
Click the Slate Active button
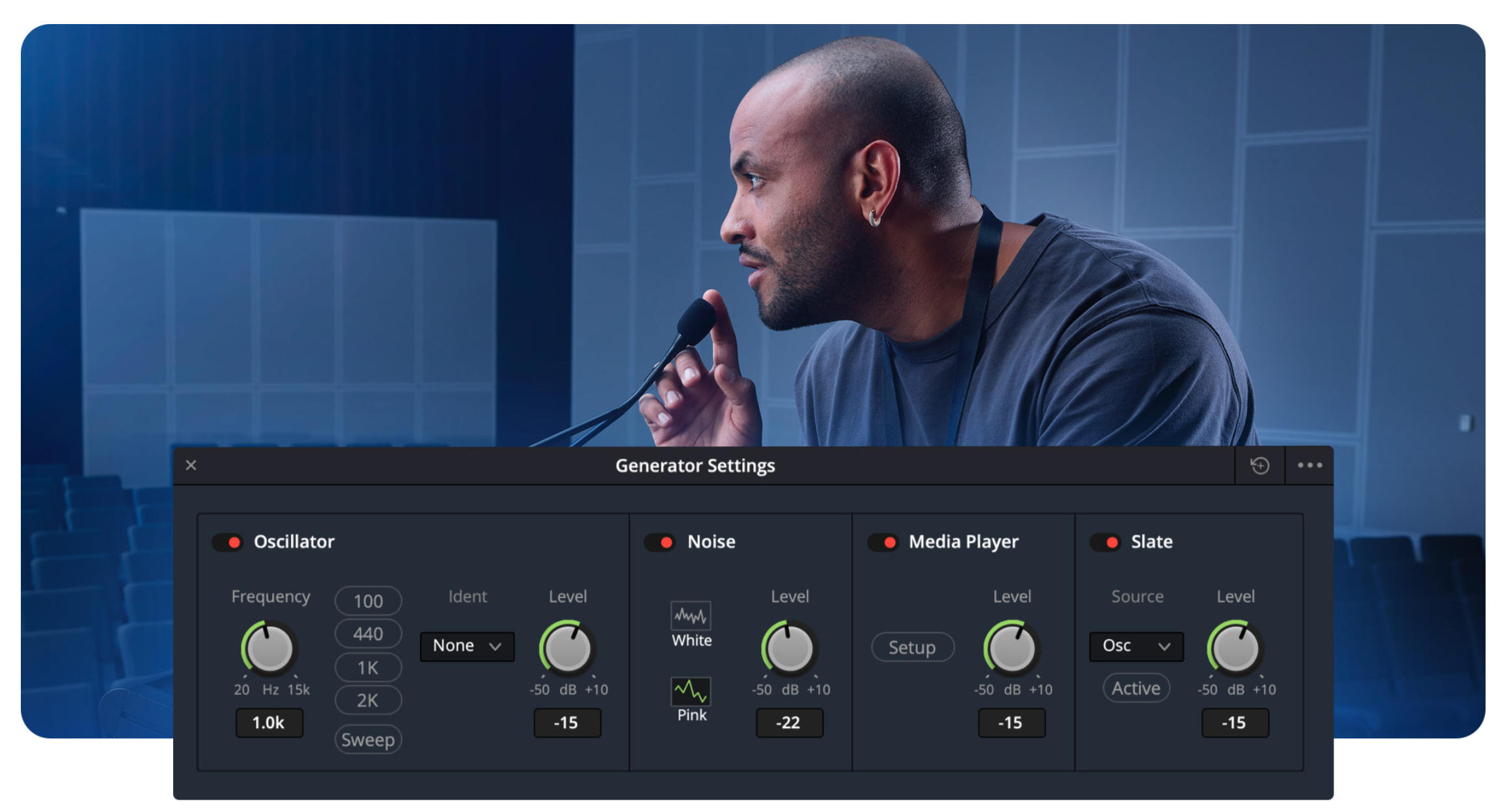[1136, 688]
